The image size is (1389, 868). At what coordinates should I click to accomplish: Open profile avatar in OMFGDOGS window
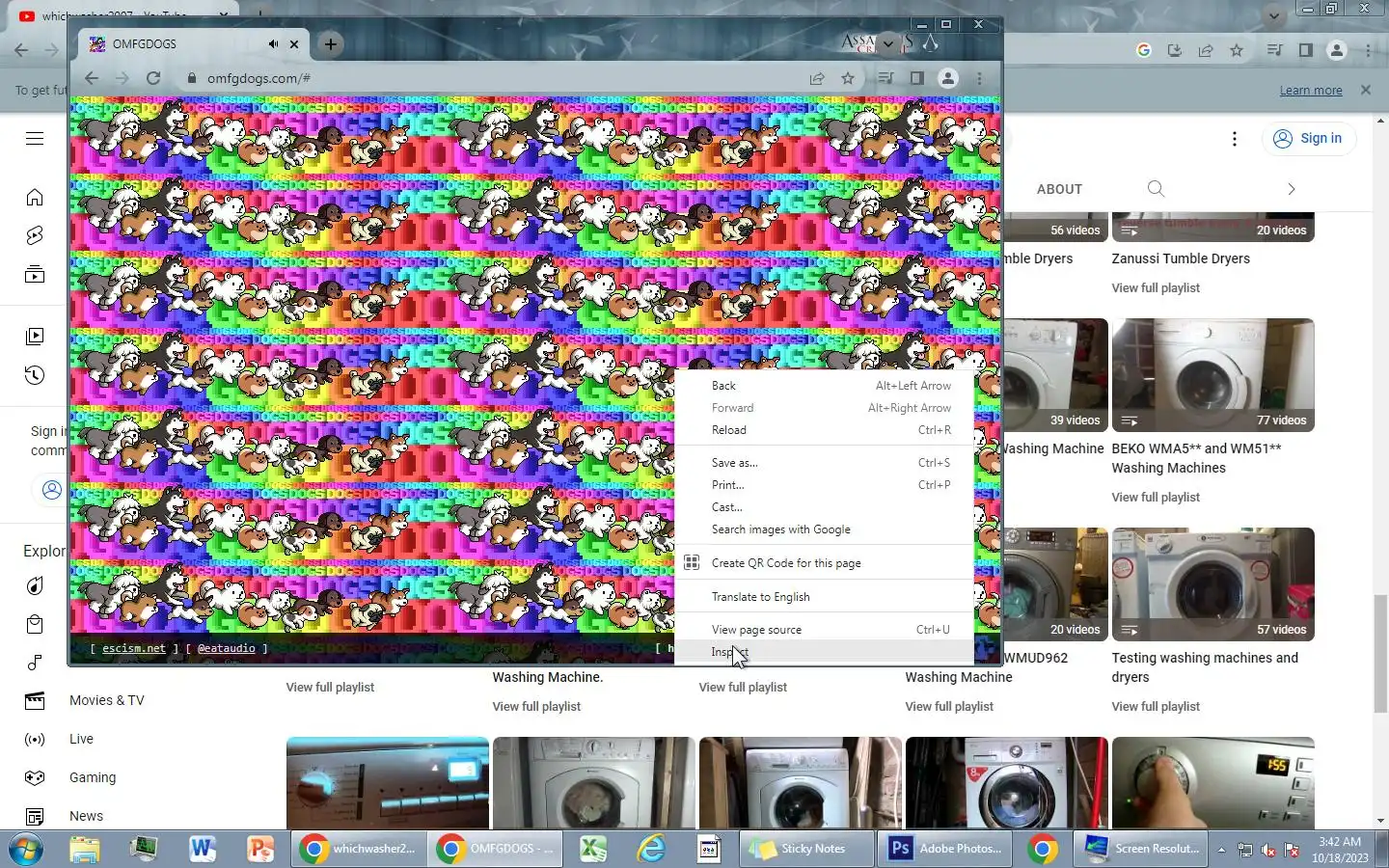948,78
